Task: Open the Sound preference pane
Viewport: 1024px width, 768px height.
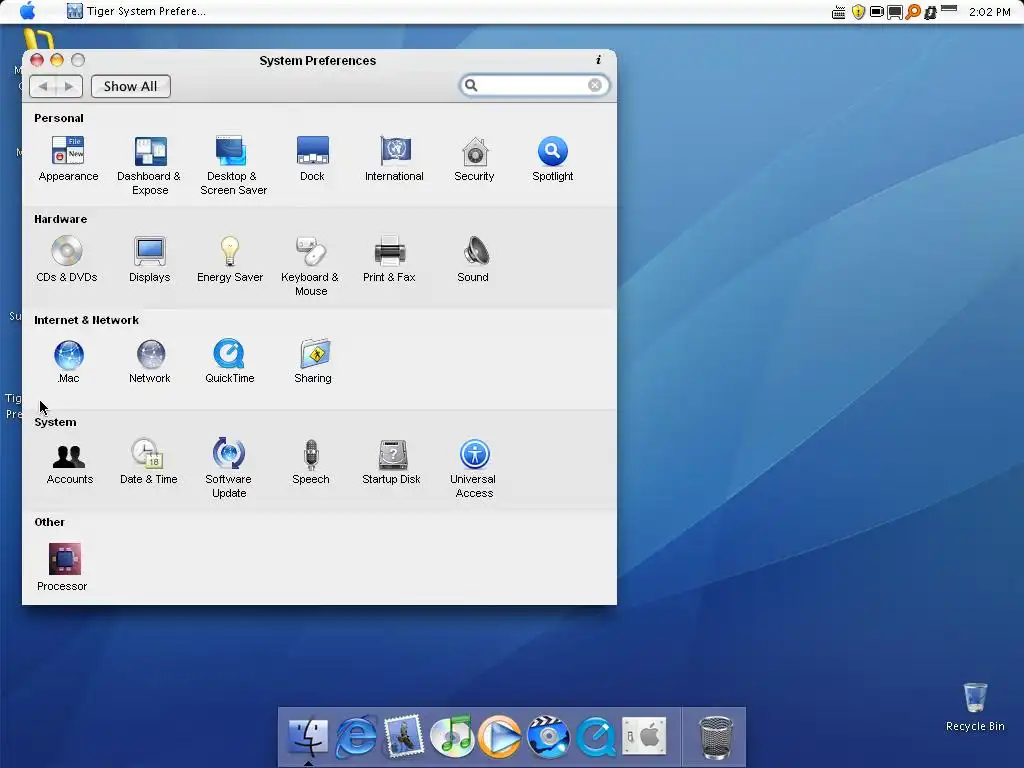Action: [473, 259]
